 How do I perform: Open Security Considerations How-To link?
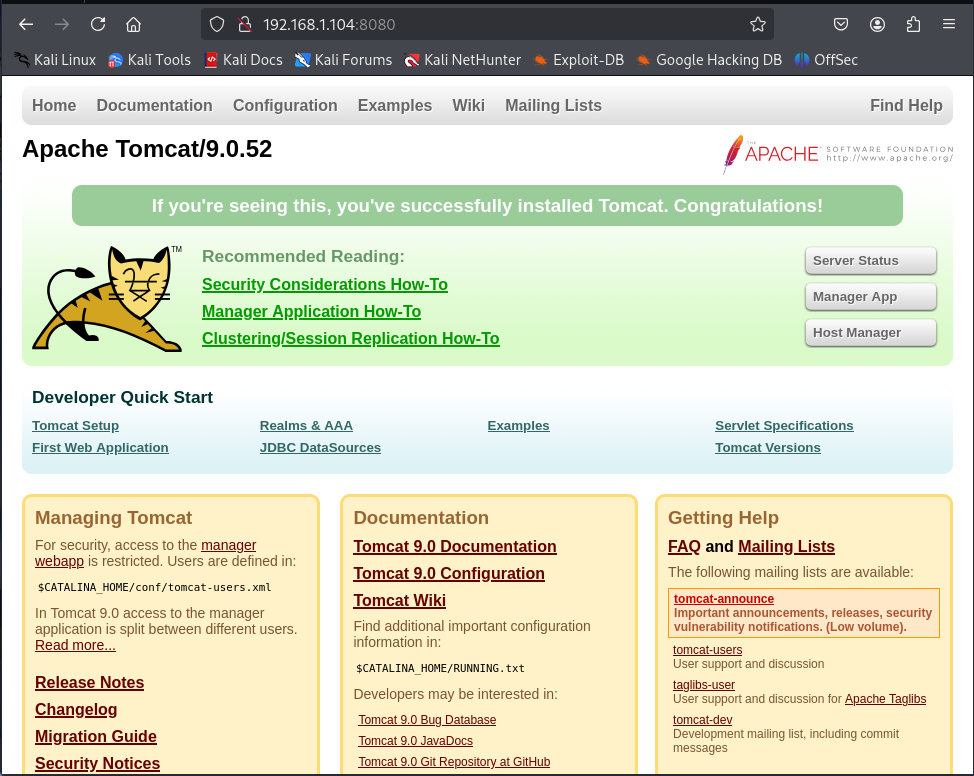325,285
